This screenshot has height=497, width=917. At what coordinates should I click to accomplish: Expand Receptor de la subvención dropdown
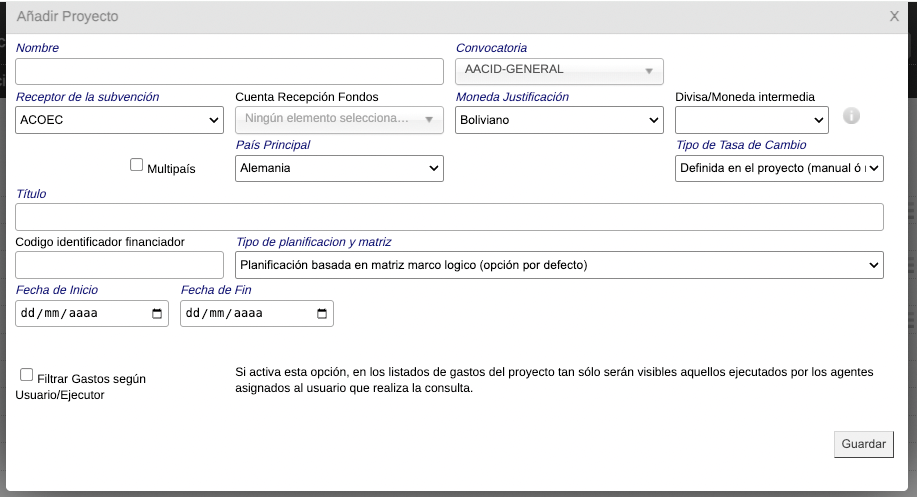(x=119, y=120)
